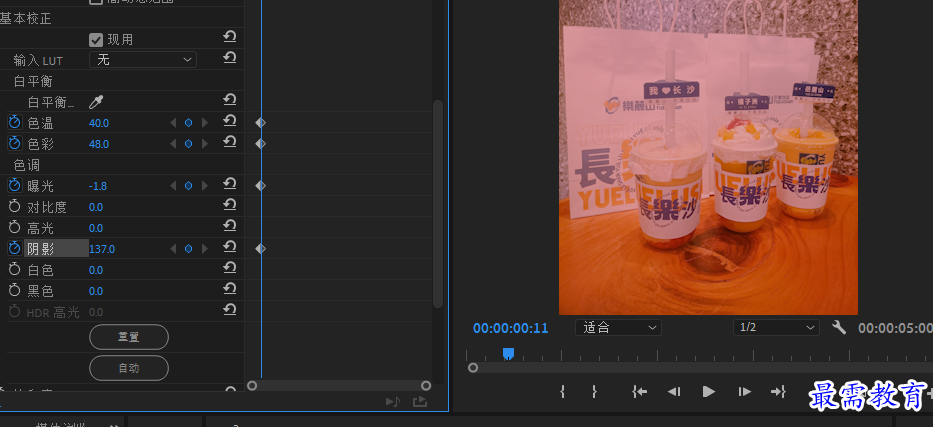This screenshot has width=933, height=427.
Task: Click the program monitor video preview
Action: click(708, 157)
